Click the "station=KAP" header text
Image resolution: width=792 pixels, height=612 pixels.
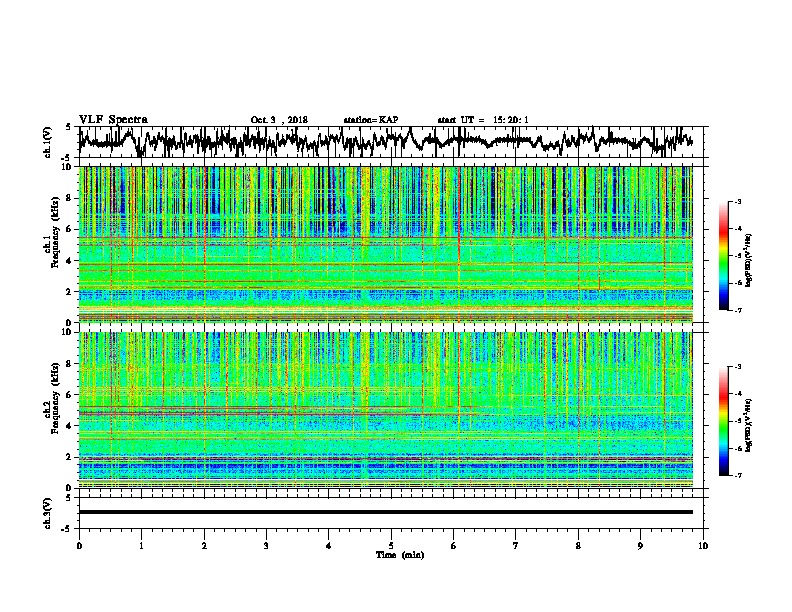pos(371,120)
